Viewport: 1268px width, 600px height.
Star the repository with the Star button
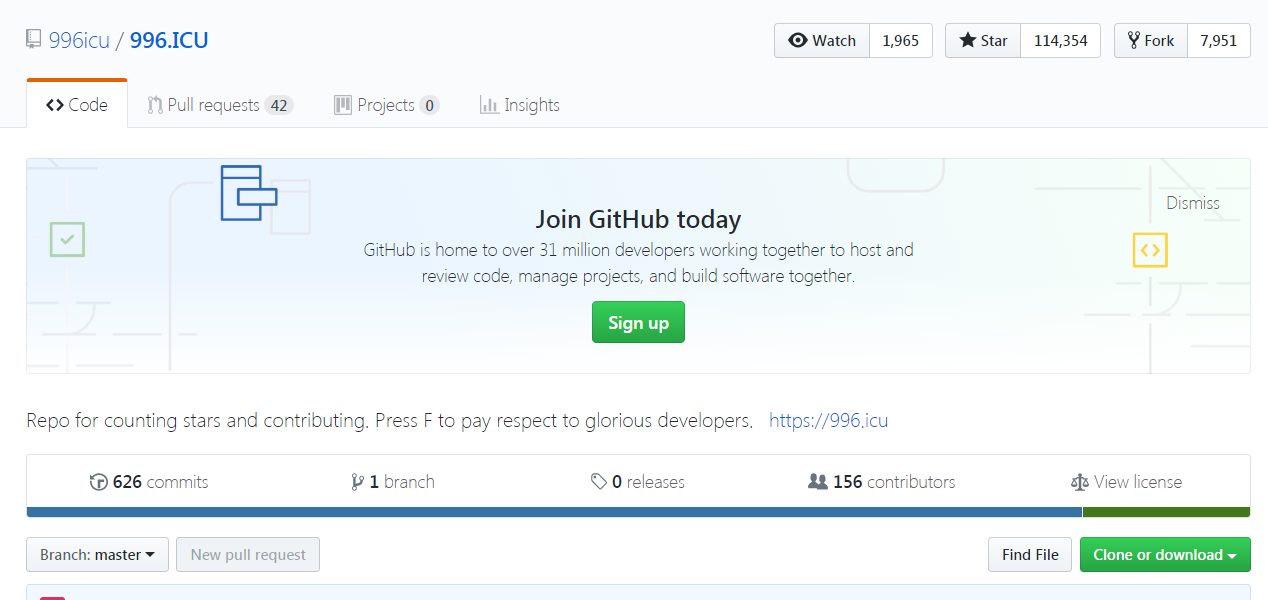pos(983,41)
